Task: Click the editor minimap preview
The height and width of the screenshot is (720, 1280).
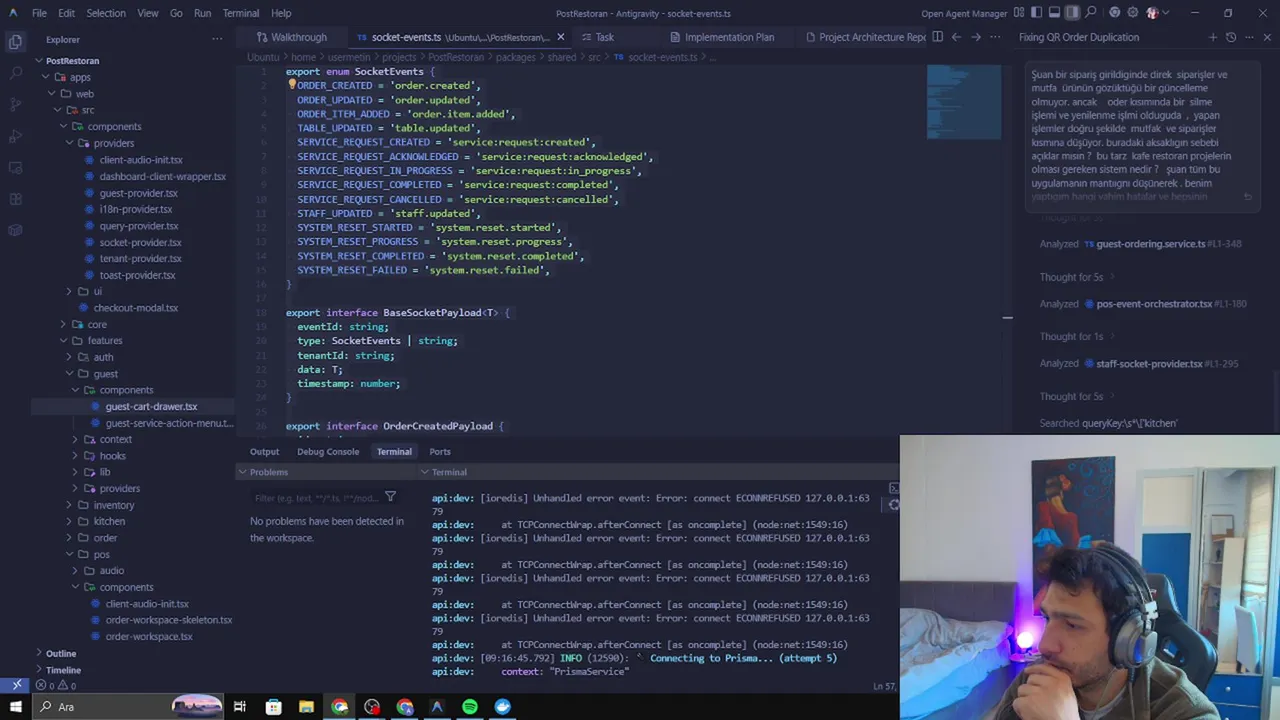Action: tap(964, 102)
